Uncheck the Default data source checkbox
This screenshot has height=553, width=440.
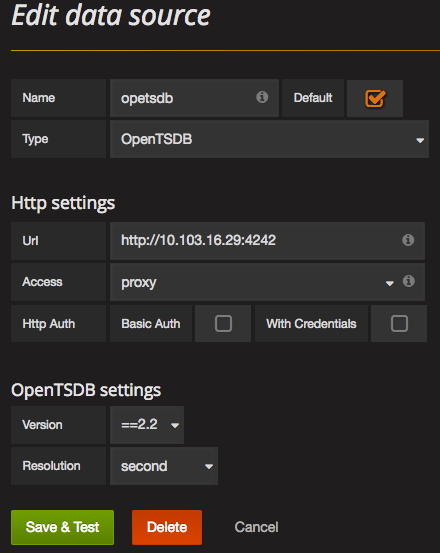click(375, 98)
